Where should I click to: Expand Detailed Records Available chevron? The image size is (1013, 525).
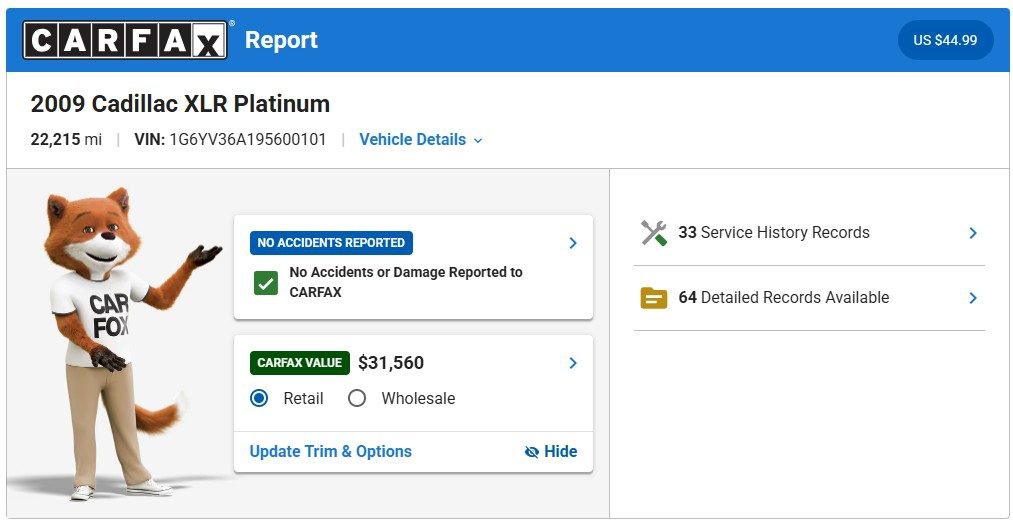973,298
